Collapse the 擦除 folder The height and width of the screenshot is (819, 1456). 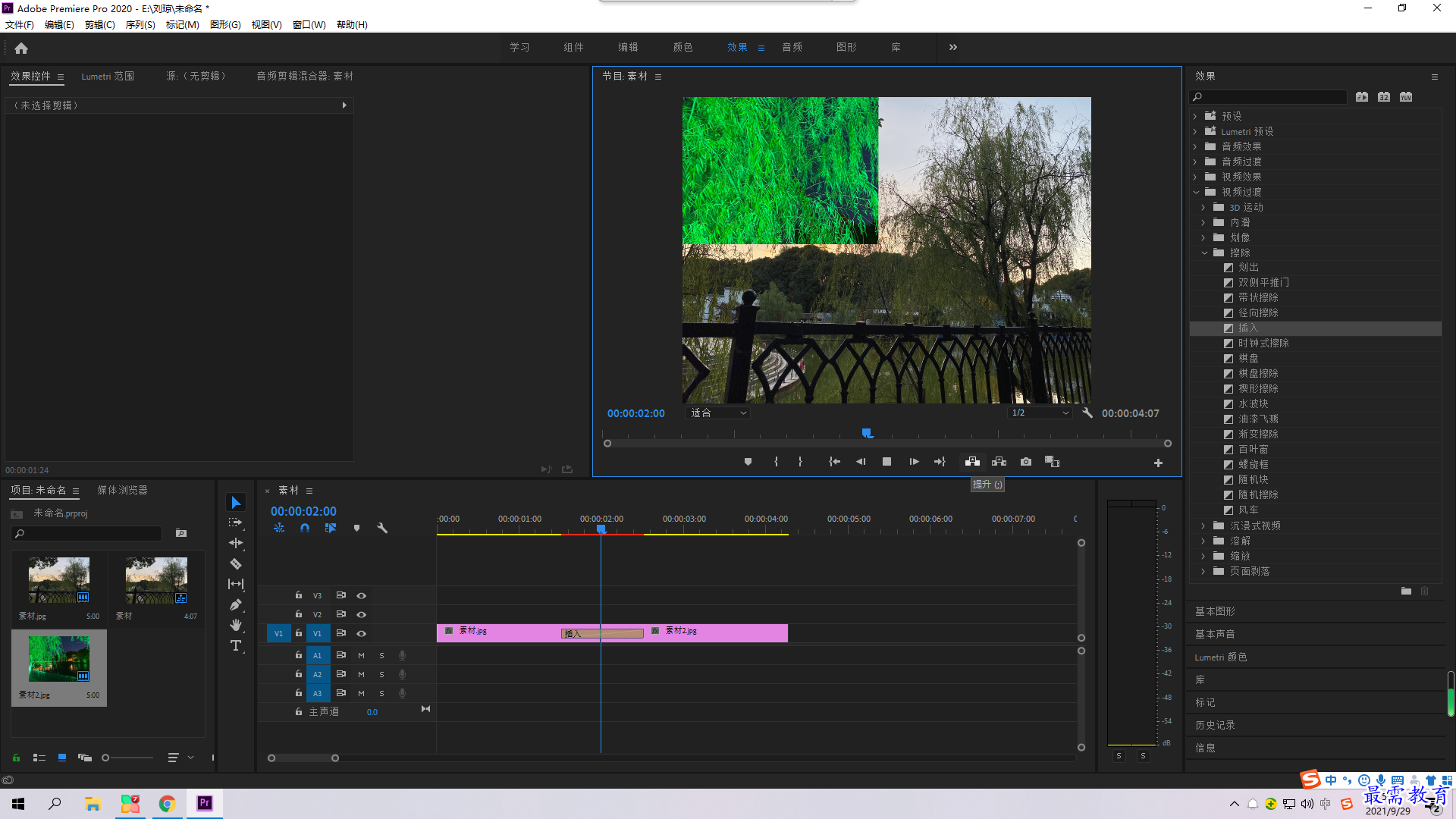1204,253
